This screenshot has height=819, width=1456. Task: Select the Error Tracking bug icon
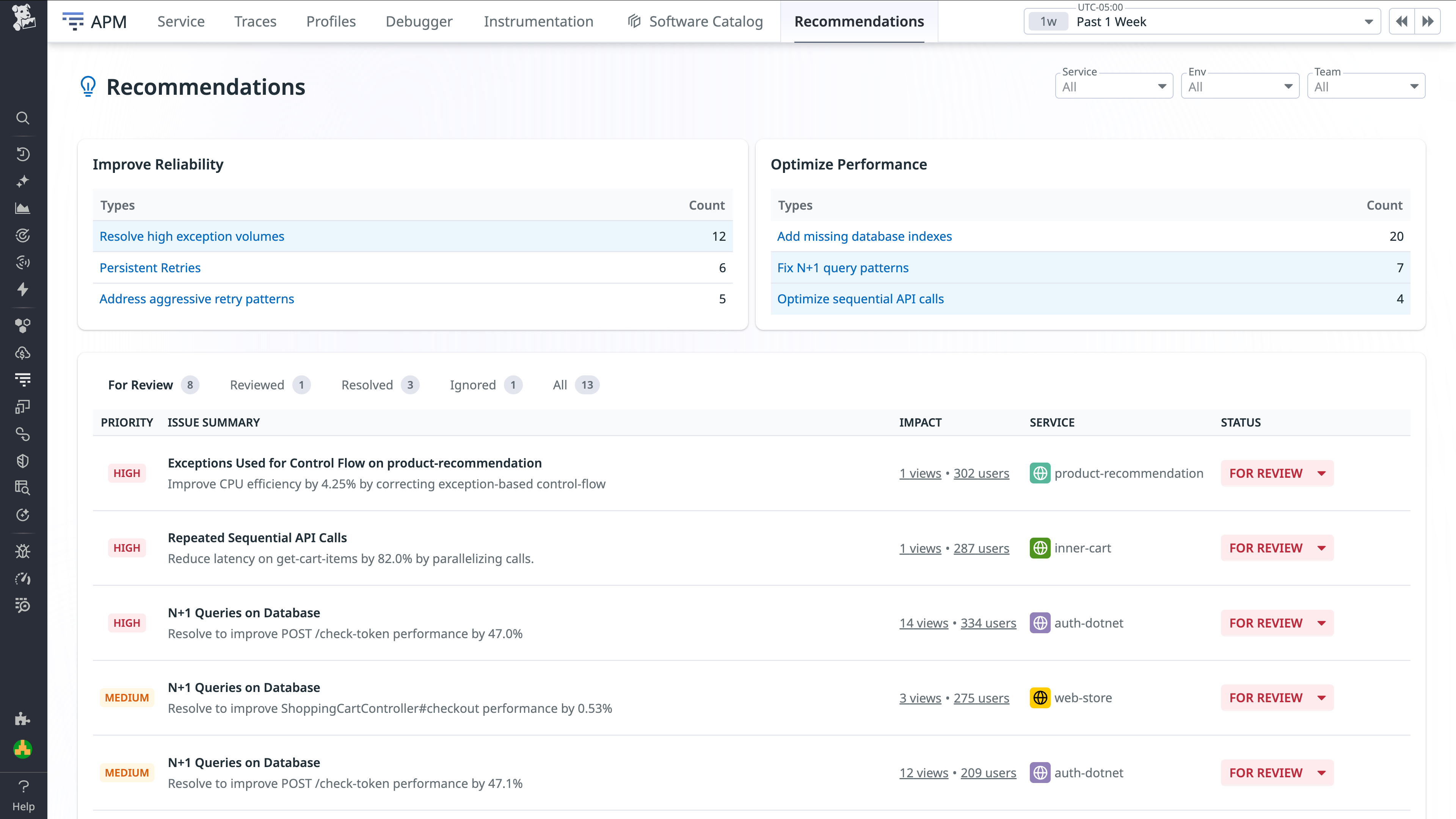coord(23,551)
